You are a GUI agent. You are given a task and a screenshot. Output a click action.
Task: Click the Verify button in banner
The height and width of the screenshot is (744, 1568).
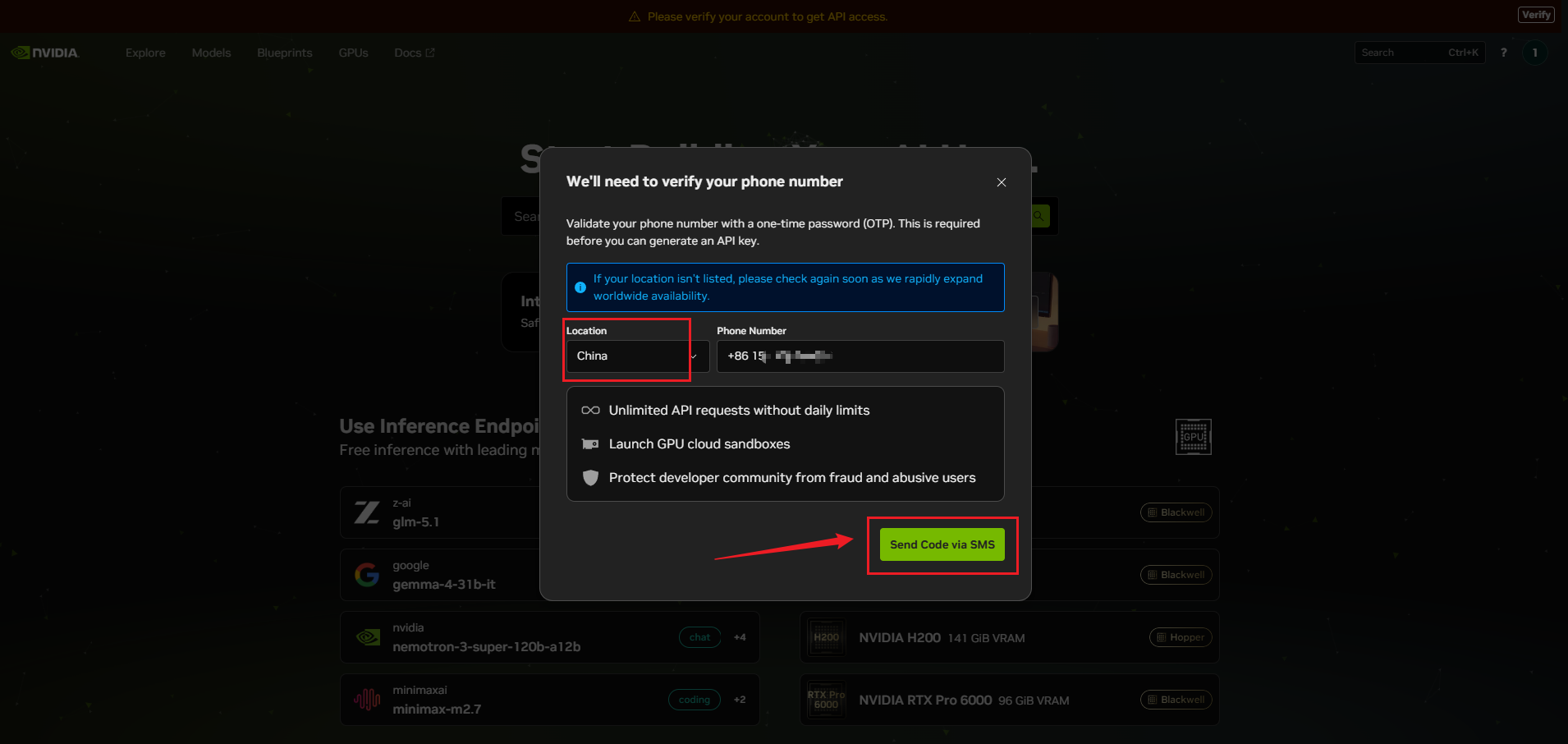point(1535,15)
